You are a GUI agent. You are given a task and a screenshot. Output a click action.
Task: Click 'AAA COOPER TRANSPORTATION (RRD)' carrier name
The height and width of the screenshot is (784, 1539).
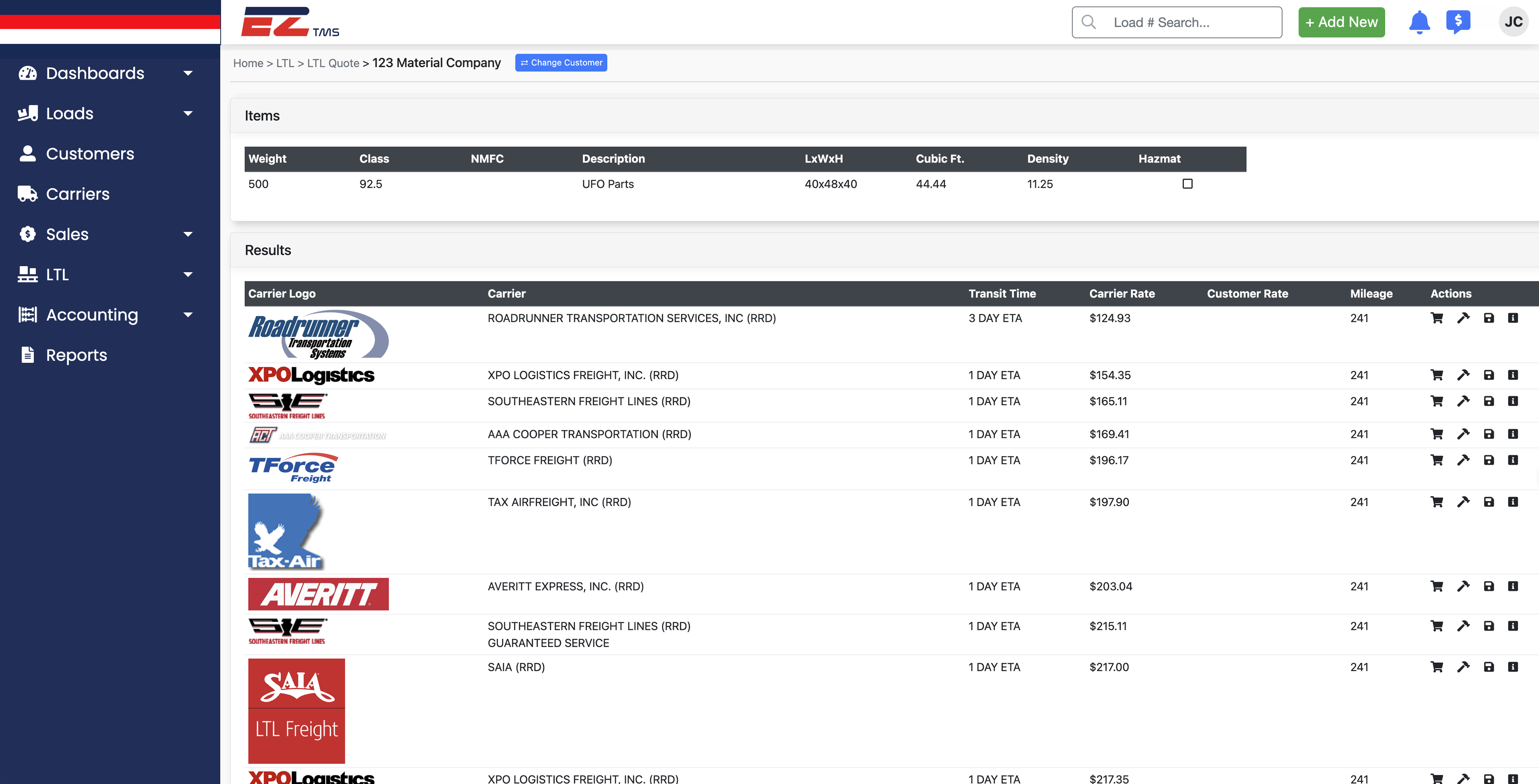click(x=589, y=434)
